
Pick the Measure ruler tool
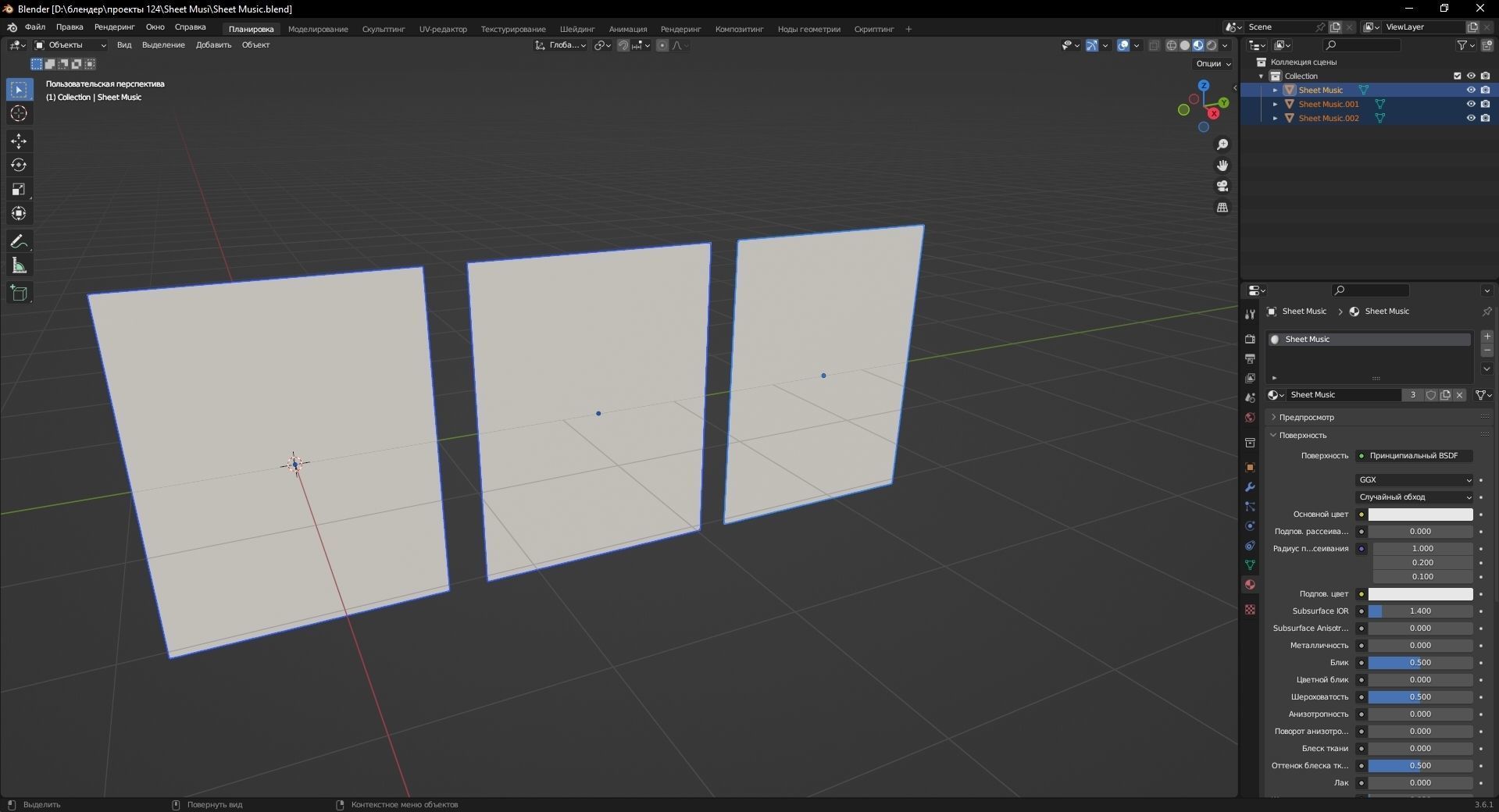tap(19, 266)
